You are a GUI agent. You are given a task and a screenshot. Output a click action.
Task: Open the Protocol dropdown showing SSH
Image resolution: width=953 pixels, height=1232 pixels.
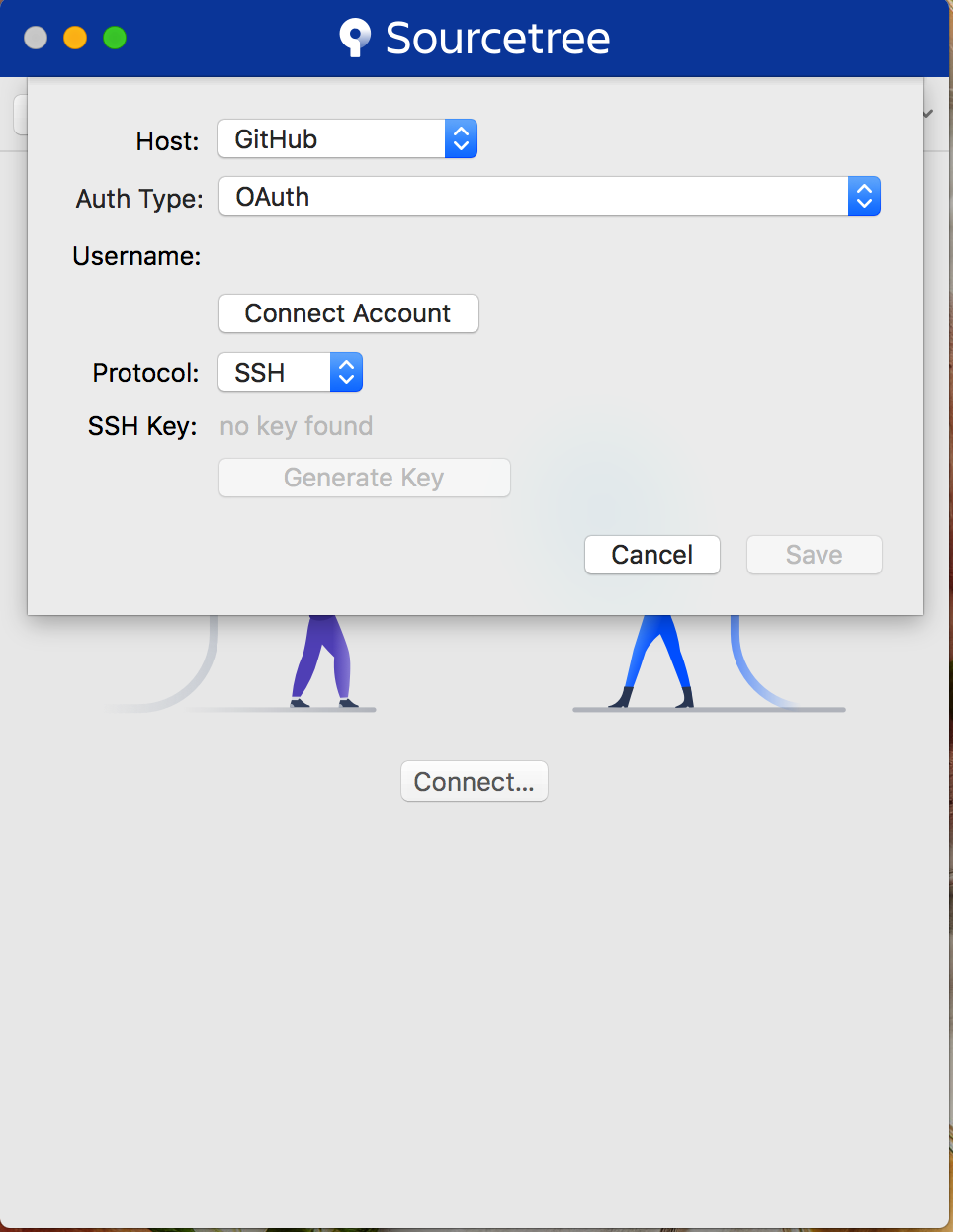click(x=291, y=372)
